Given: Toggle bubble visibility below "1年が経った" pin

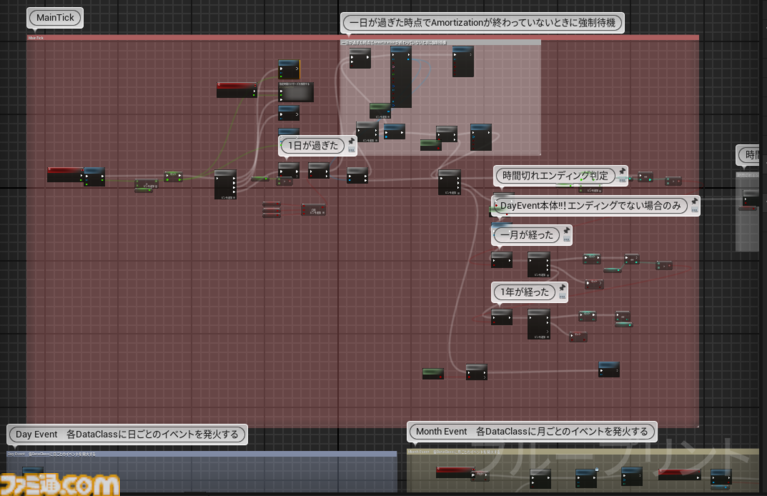Looking at the screenshot, I should coord(561,298).
